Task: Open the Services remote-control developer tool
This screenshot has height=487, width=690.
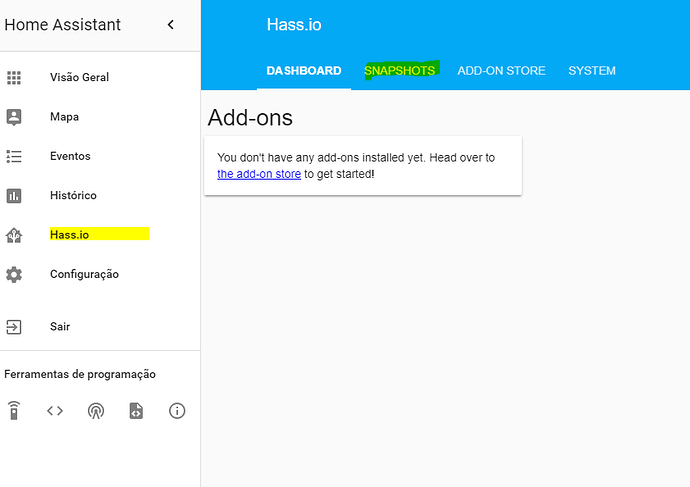Action: coord(14,411)
